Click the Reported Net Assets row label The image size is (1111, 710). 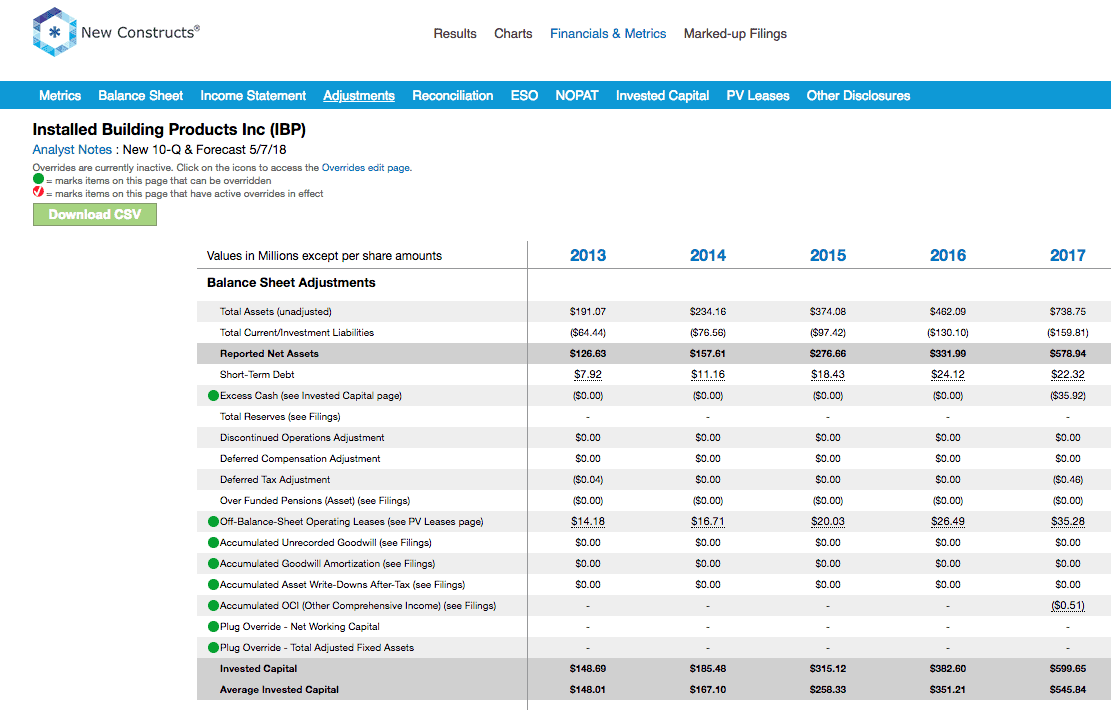click(269, 354)
